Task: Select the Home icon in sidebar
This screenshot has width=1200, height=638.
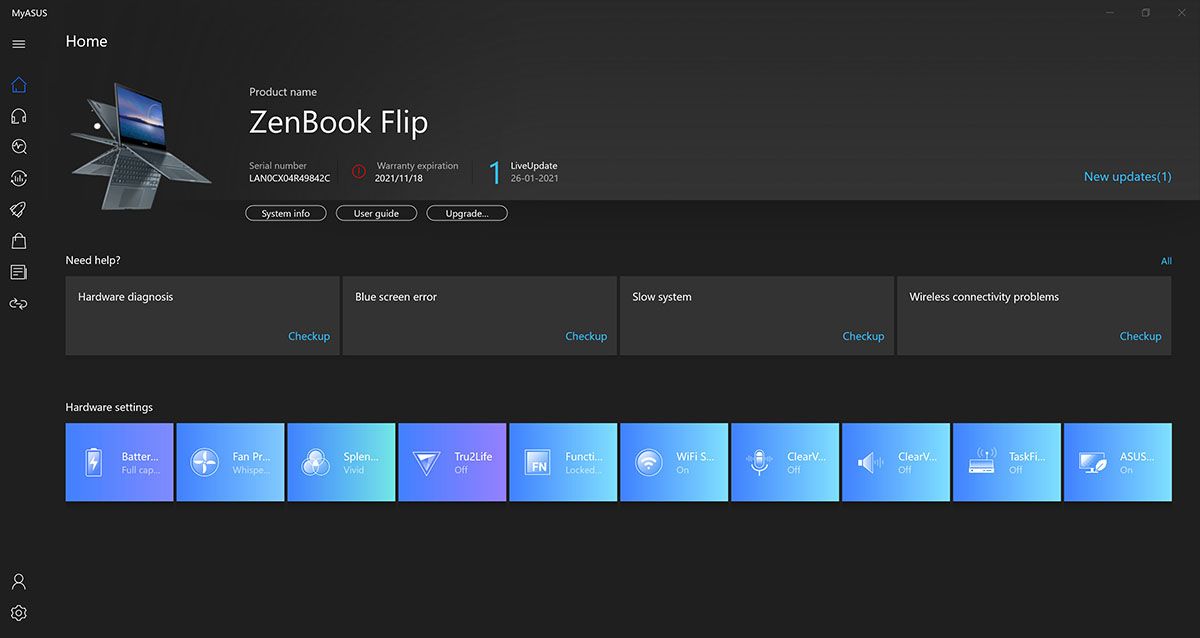Action: point(18,85)
